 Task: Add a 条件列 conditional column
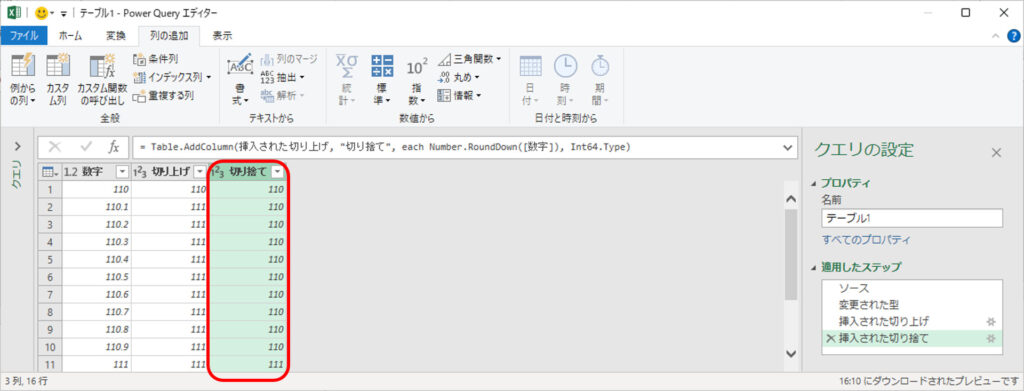pos(155,59)
